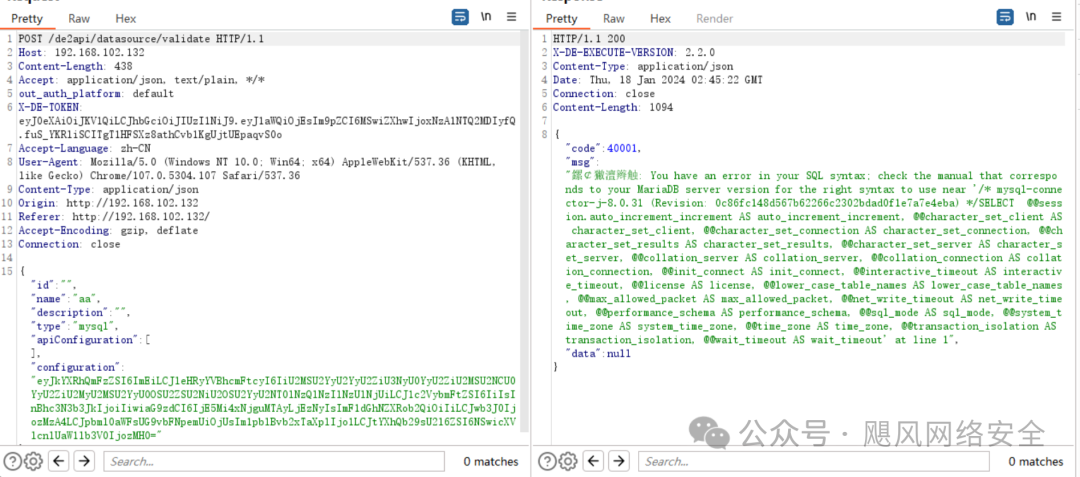Go to next match in Response search
This screenshot has height=477, width=1080.
[x=619, y=460]
